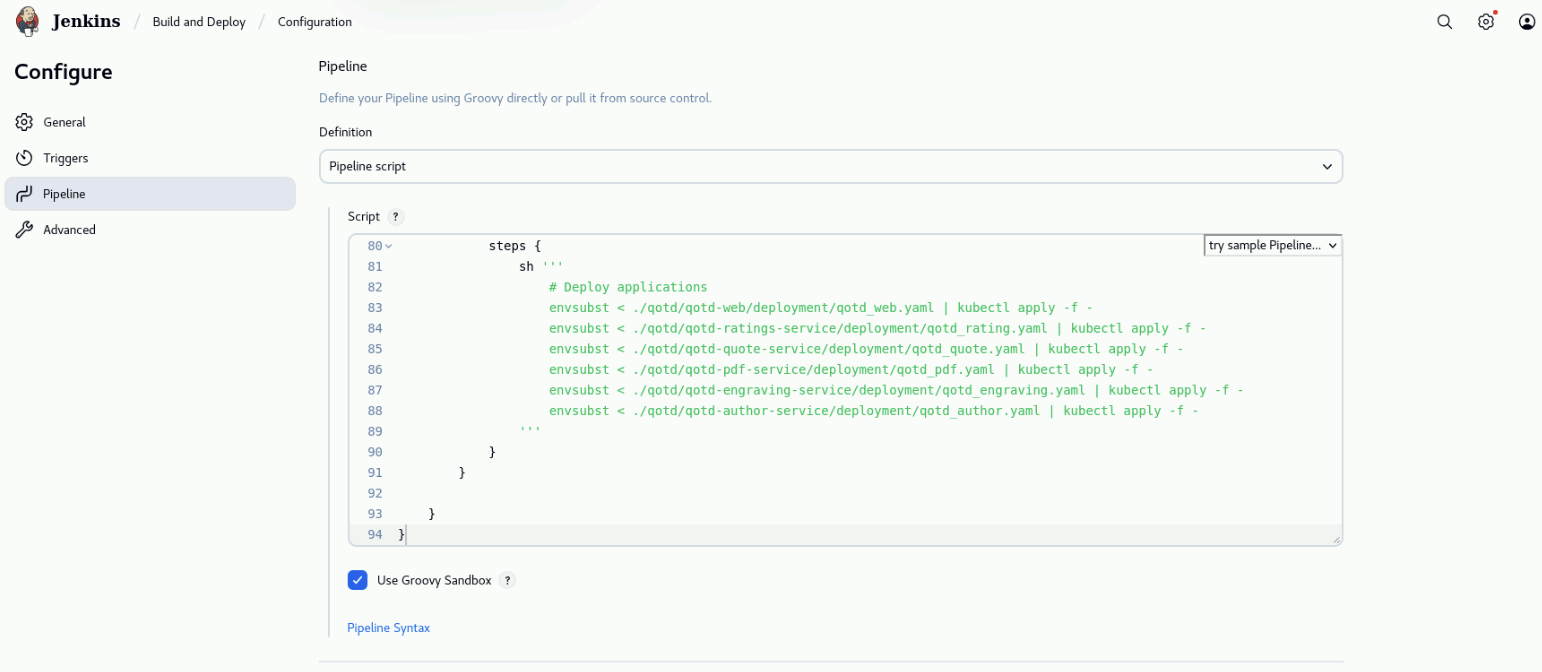Click the Triggers clock icon in sidebar
Screen dimensions: 1542x672
tap(24, 158)
